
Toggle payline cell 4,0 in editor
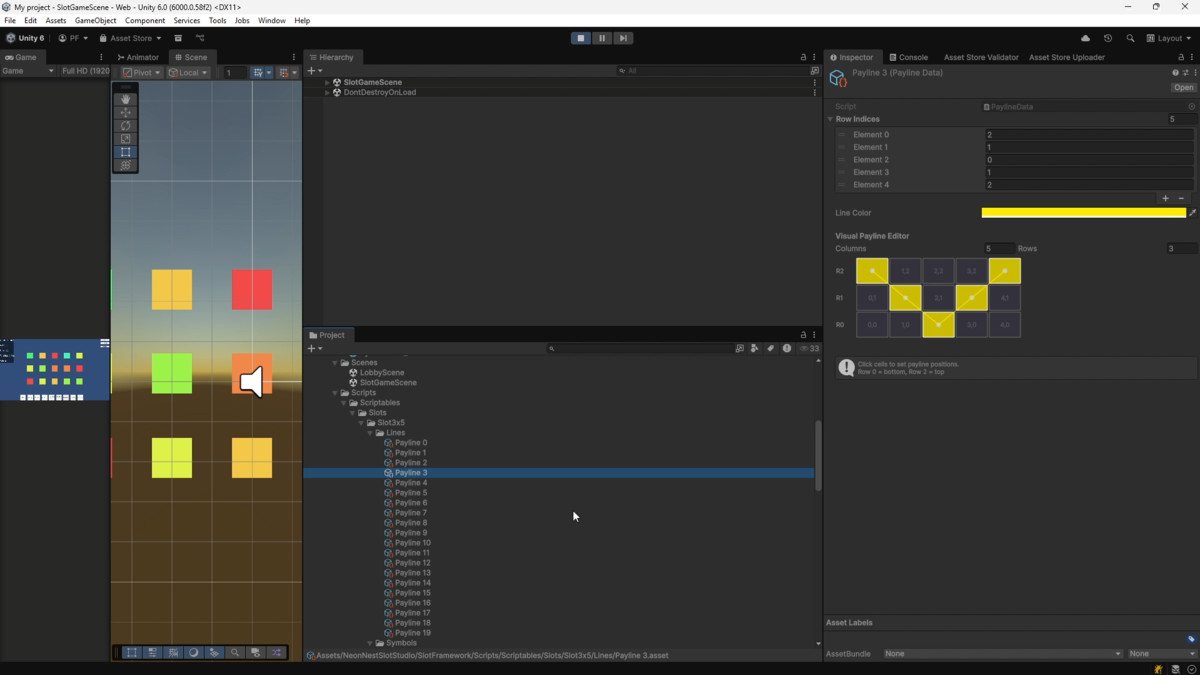[1004, 325]
